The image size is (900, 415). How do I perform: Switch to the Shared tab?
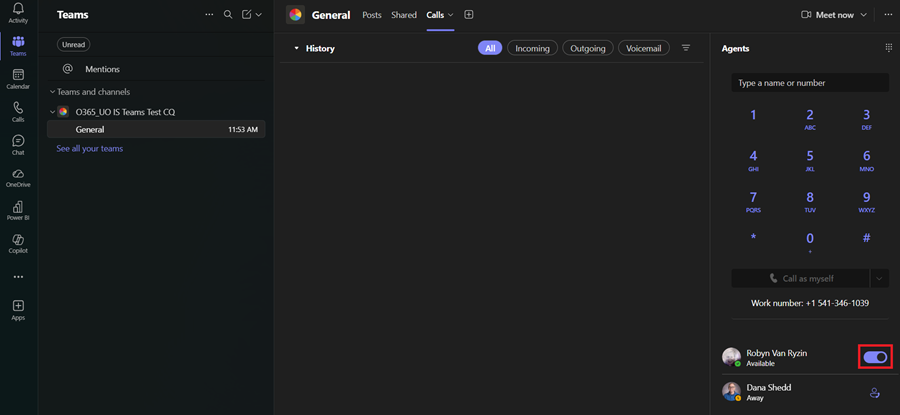tap(404, 15)
